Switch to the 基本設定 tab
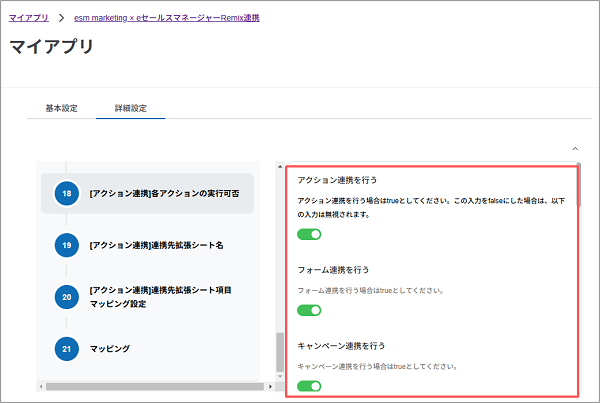 pos(62,108)
